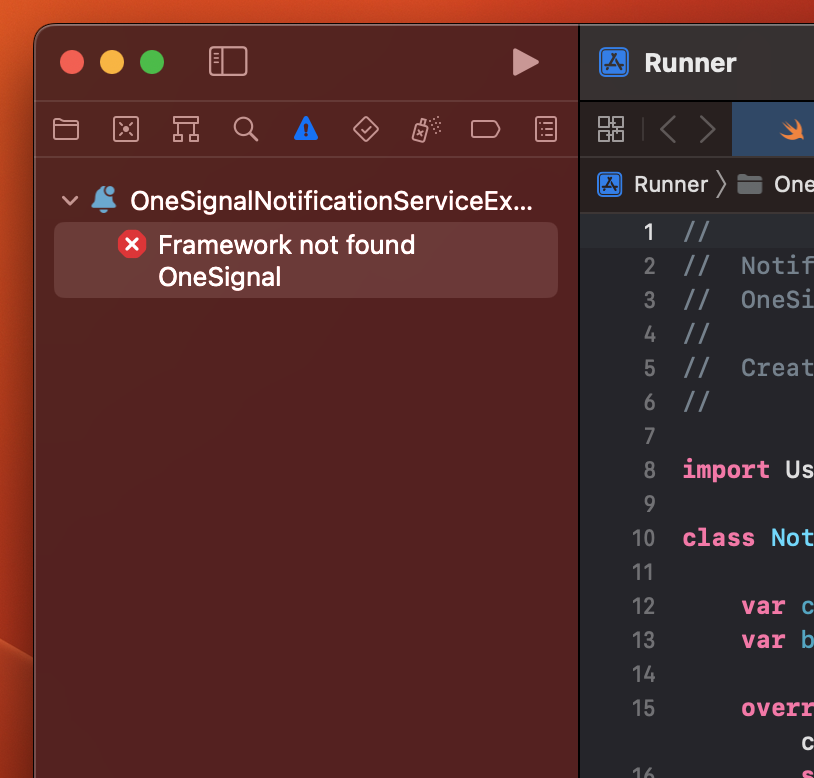The width and height of the screenshot is (814, 778).
Task: Collapse the OneSignalNotificationServiceExtension issue group
Action: click(x=70, y=200)
